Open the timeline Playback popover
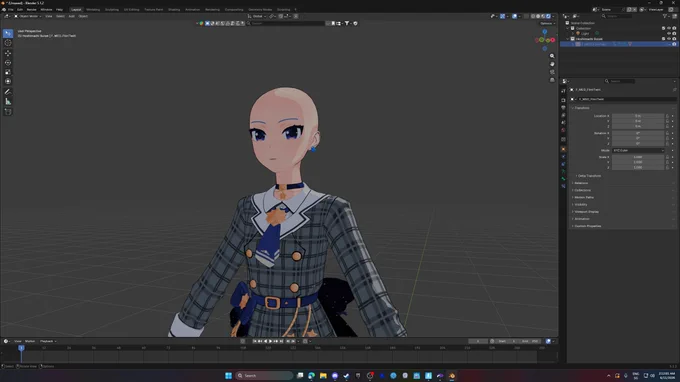 click(48, 341)
